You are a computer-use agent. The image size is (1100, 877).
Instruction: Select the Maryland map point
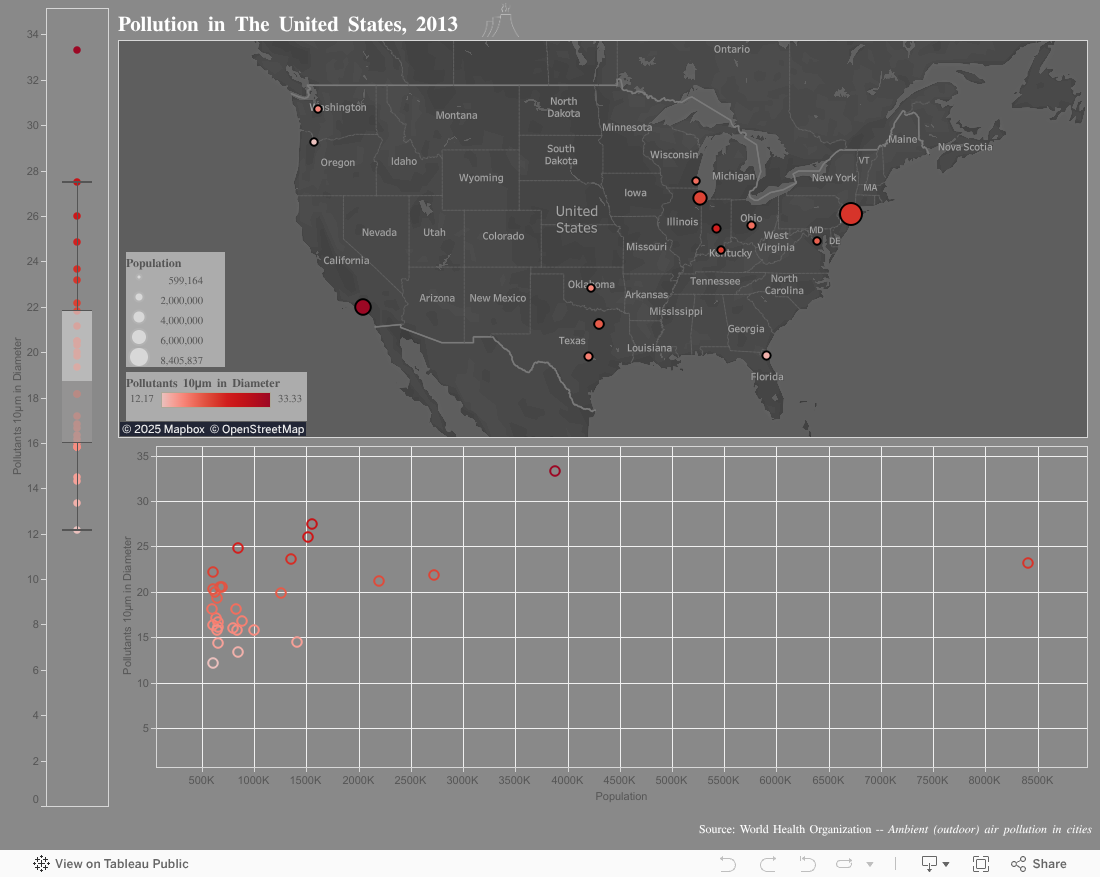[x=817, y=241]
